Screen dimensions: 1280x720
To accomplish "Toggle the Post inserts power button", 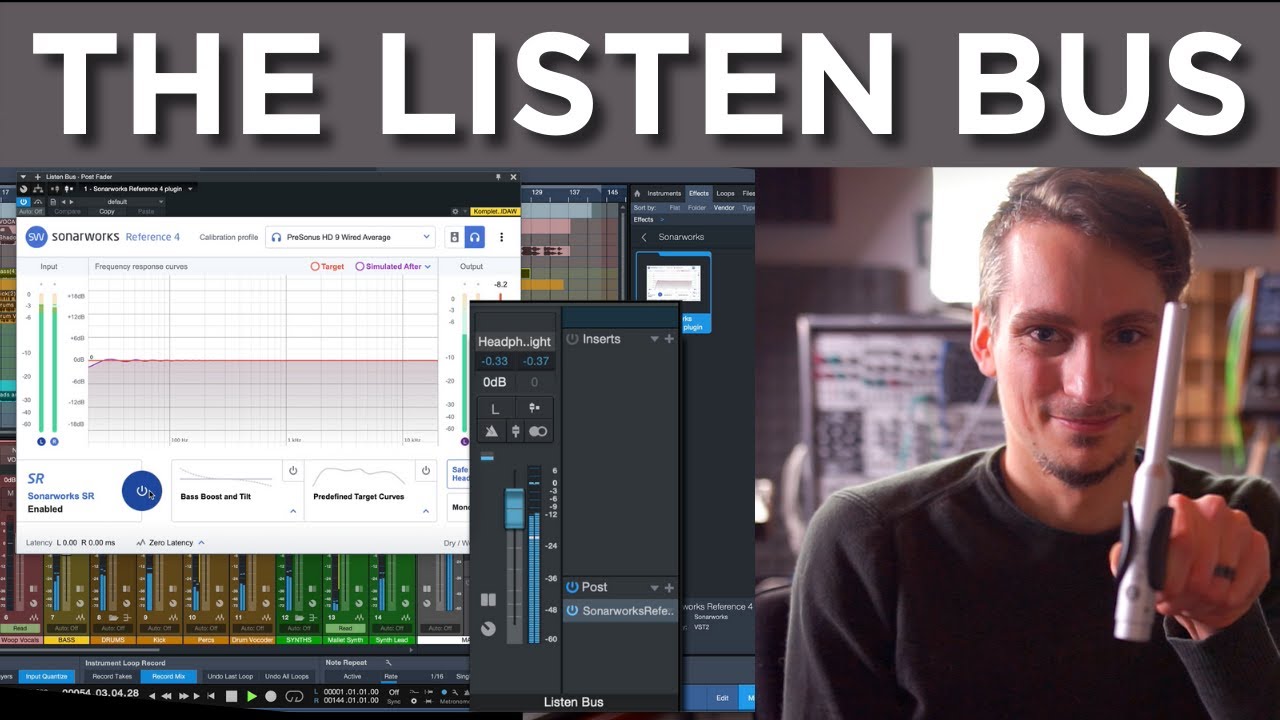I will 572,587.
